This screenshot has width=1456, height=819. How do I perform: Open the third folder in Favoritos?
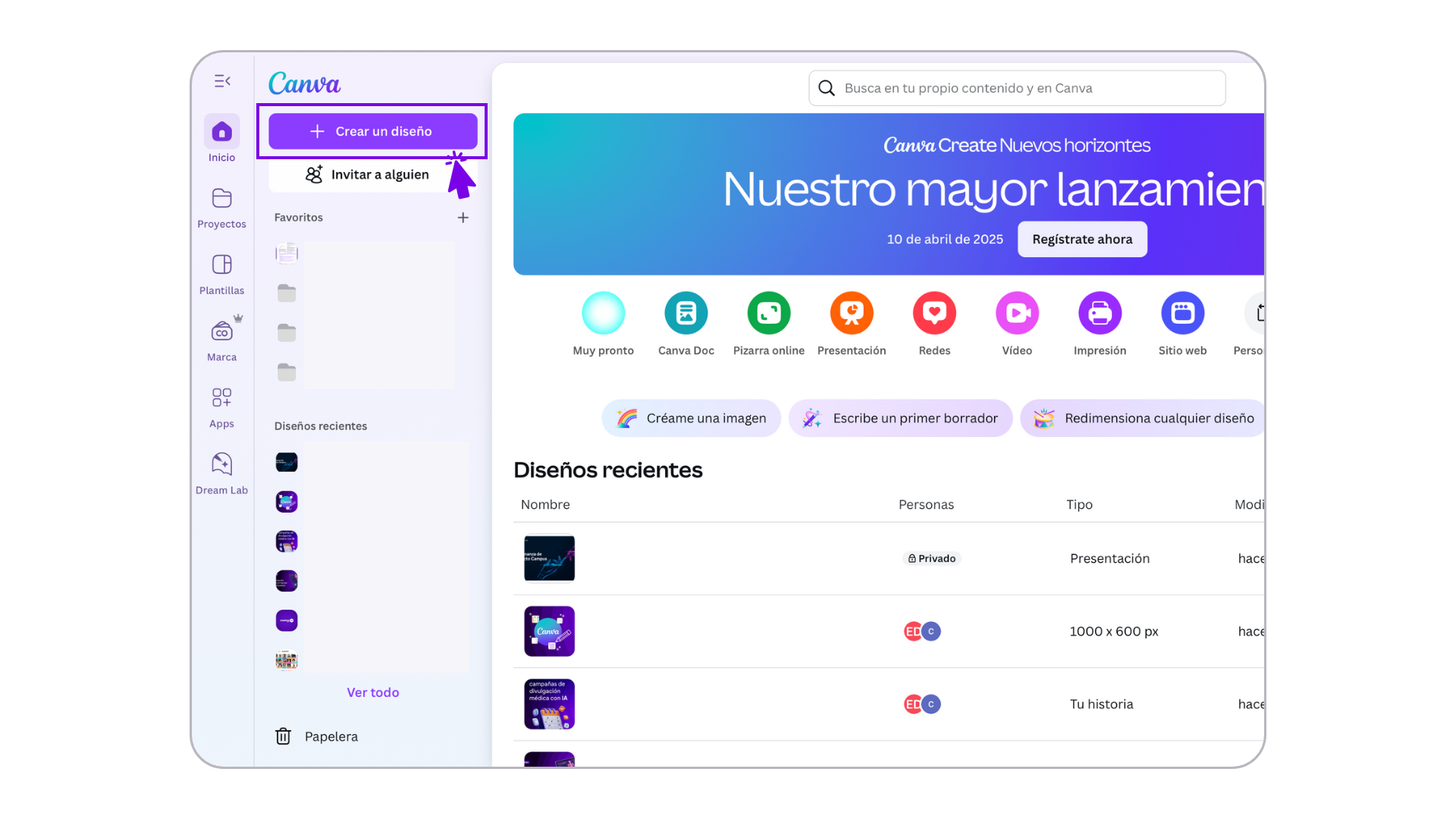click(x=287, y=372)
